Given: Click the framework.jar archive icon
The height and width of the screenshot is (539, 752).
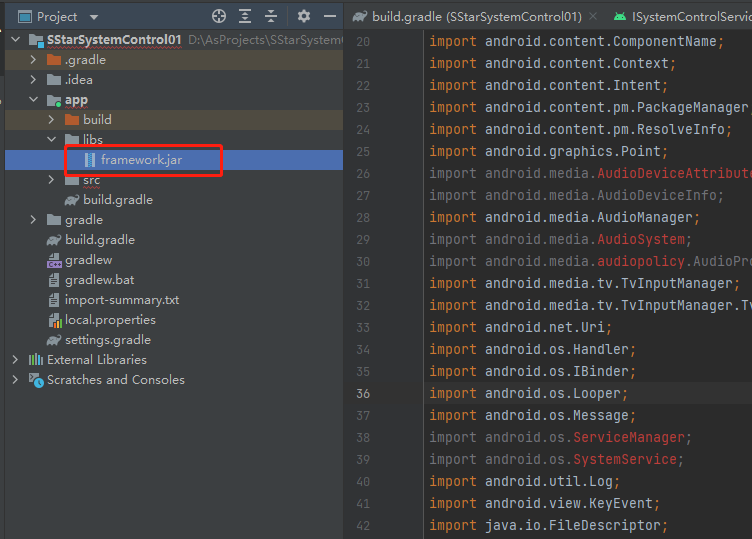Looking at the screenshot, I should pos(90,160).
